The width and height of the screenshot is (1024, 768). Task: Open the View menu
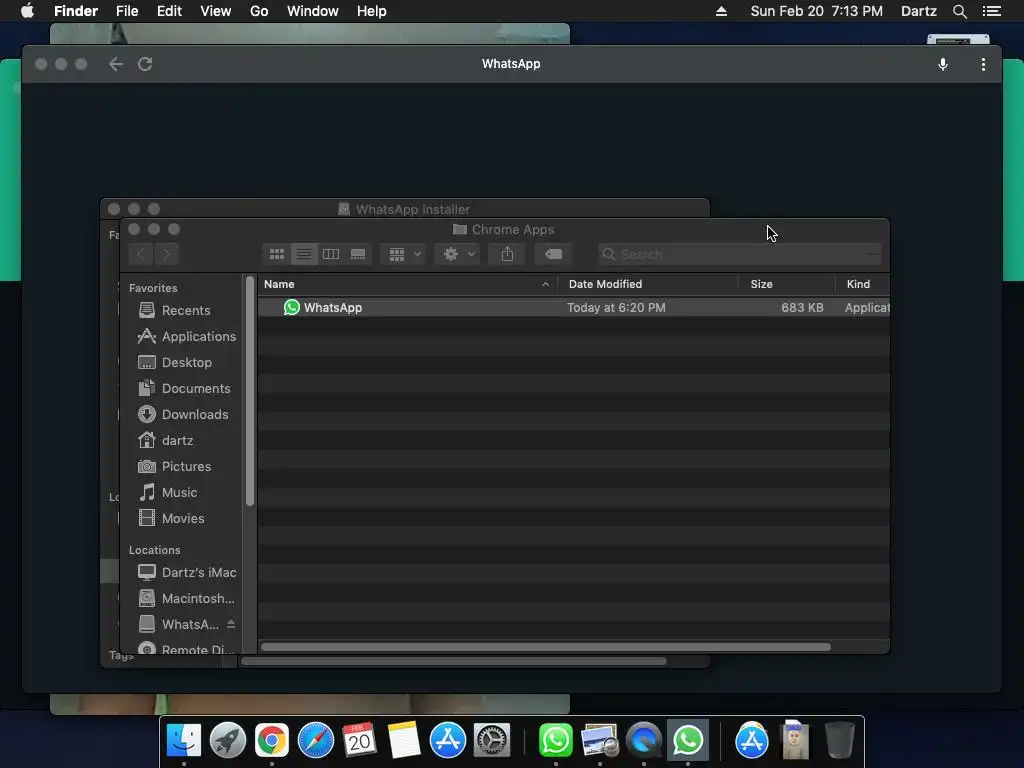pos(216,11)
